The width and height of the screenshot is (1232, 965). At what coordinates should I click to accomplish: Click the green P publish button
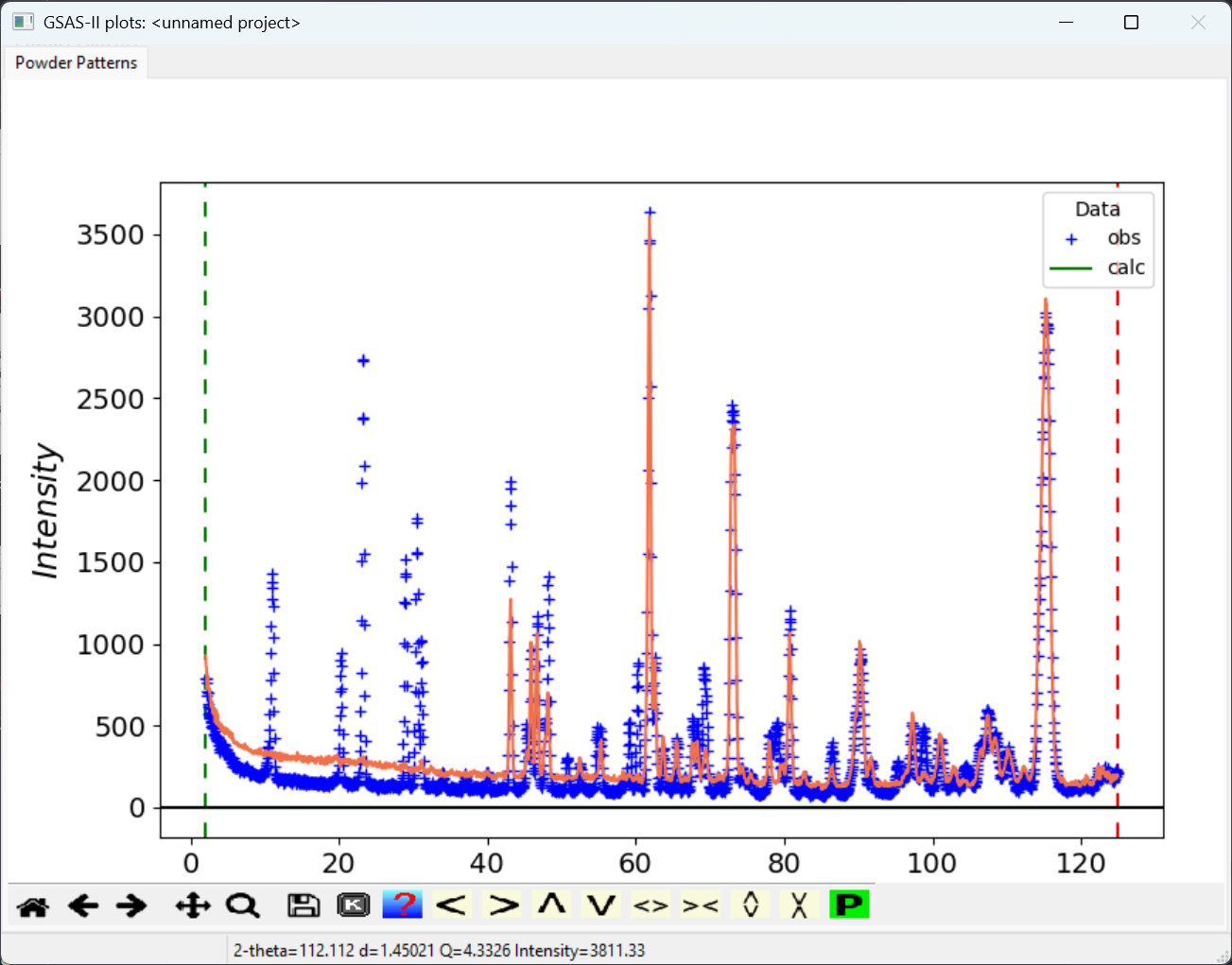pyautogui.click(x=849, y=905)
